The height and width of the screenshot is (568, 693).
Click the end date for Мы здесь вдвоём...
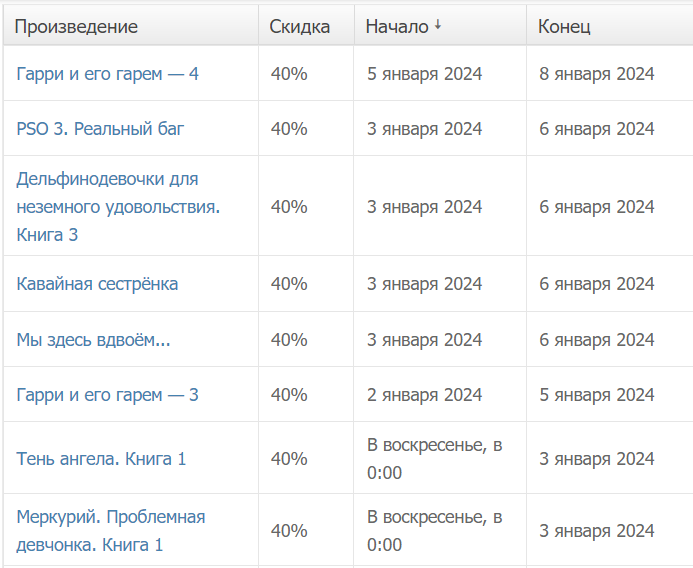tap(596, 340)
